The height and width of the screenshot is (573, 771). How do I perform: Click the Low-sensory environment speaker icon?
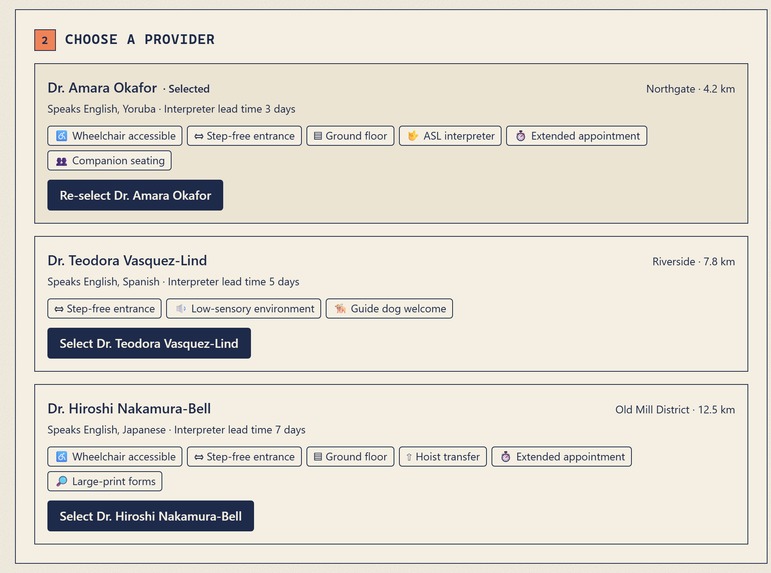(180, 308)
